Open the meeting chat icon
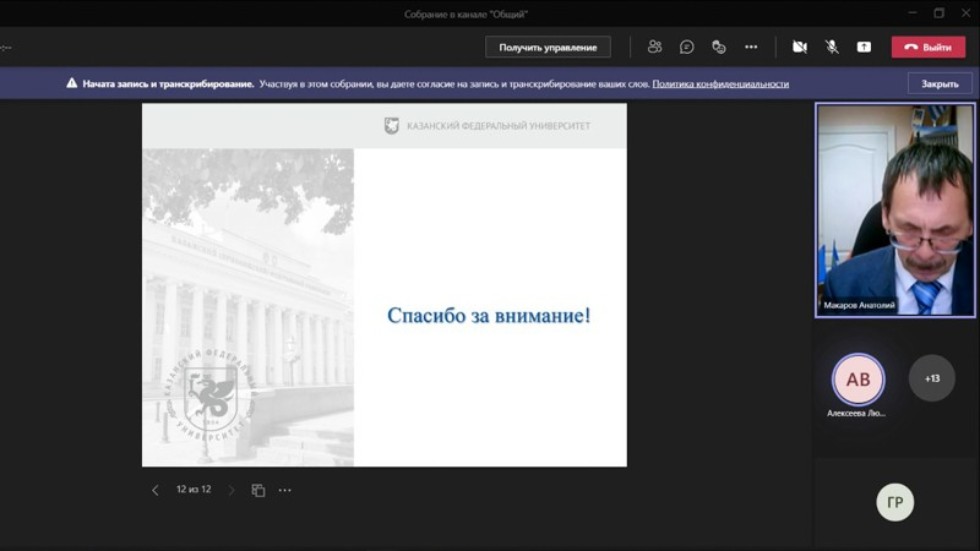The image size is (980, 551). 687,47
